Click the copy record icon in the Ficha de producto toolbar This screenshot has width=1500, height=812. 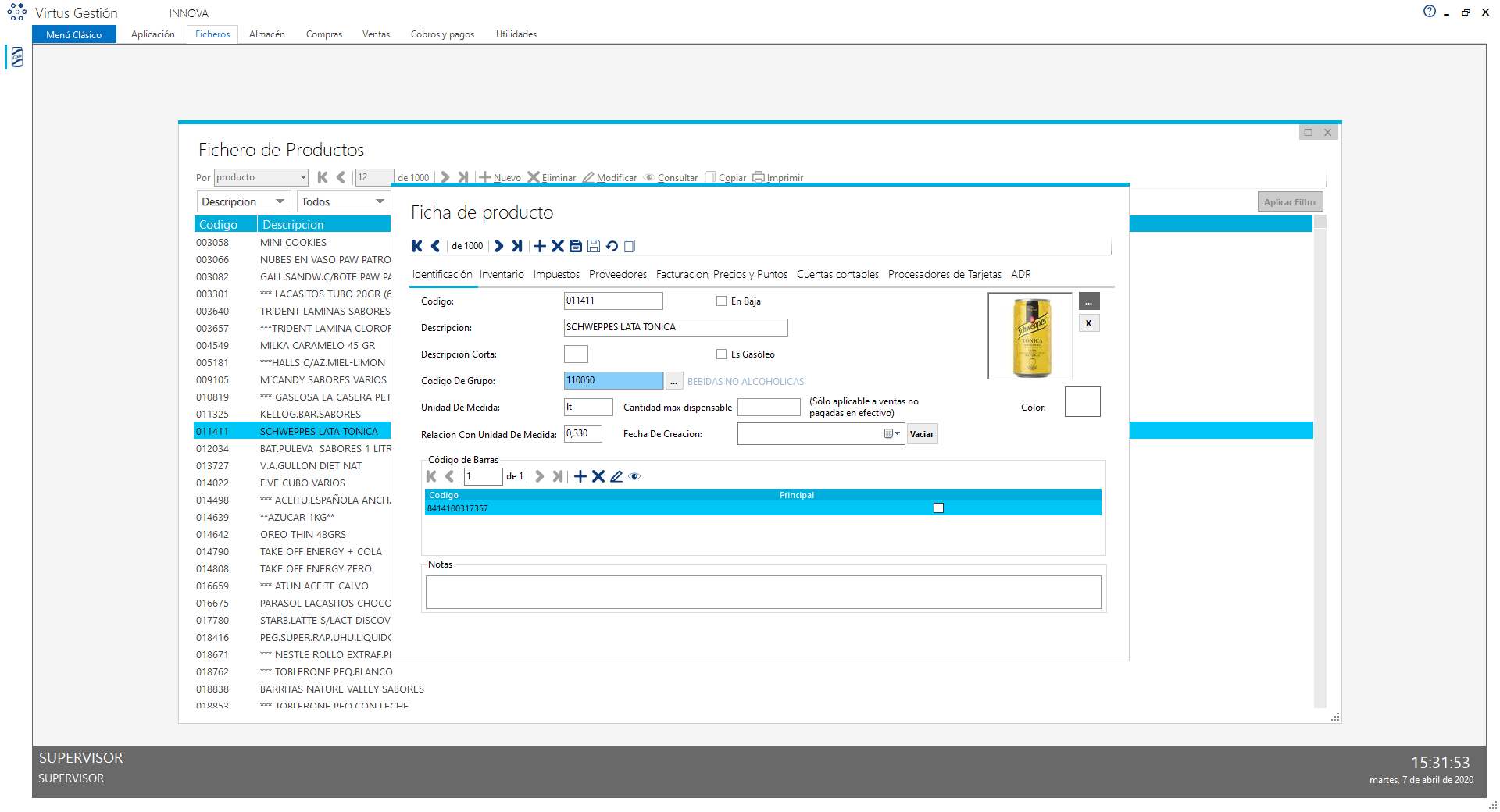[x=630, y=246]
